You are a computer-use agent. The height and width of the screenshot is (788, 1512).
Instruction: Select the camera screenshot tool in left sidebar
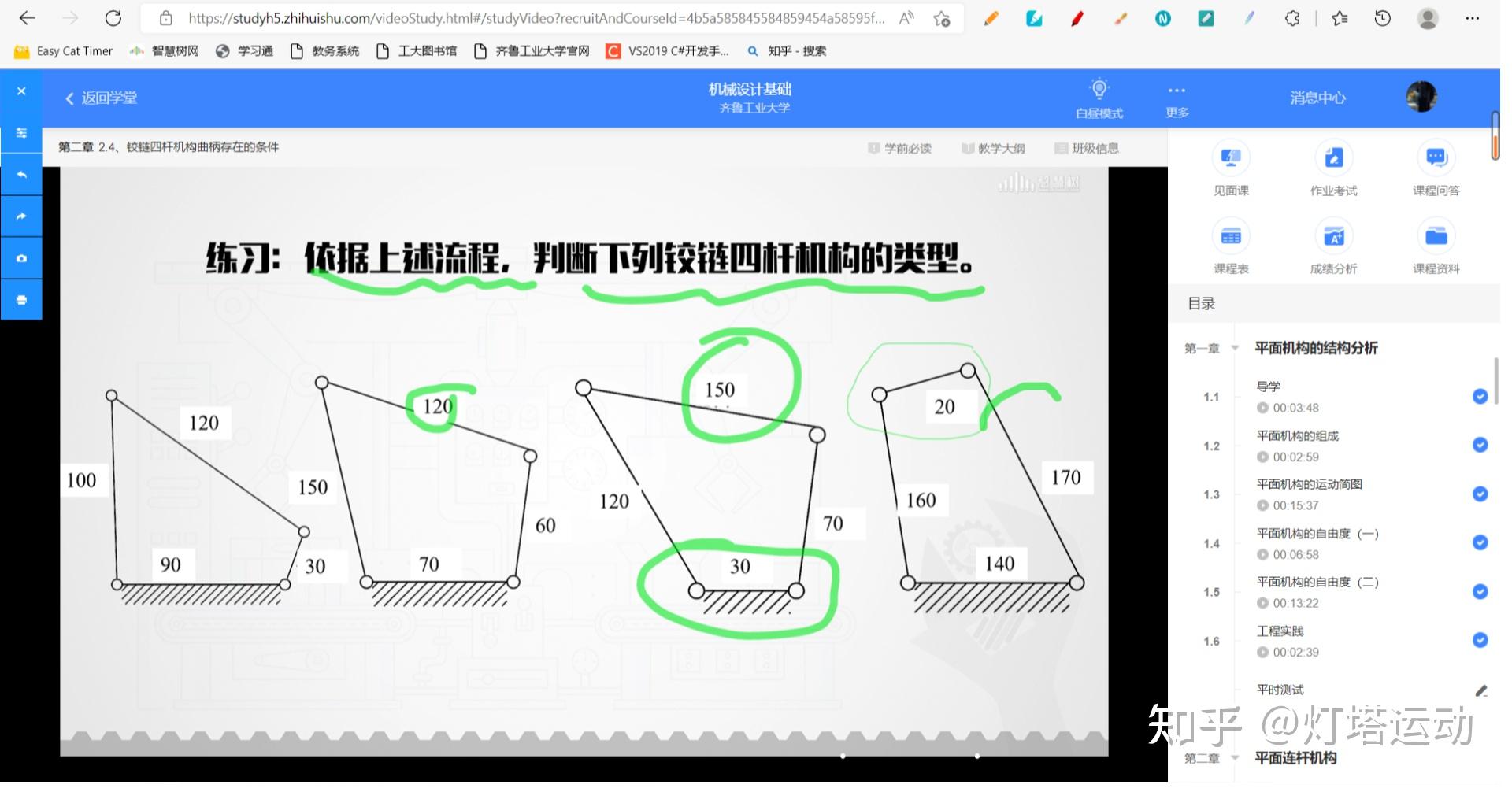pyautogui.click(x=21, y=257)
